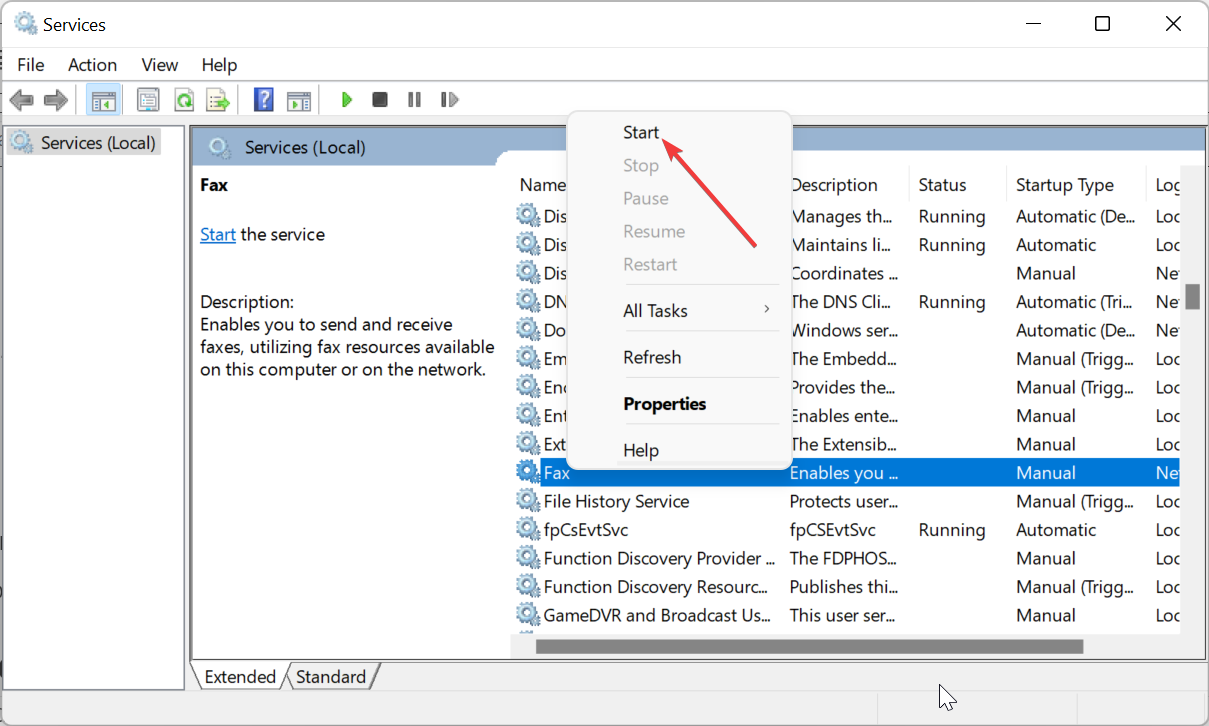This screenshot has width=1209, height=726.
Task: Click gear icon beside Function Discovery Resource
Action: [527, 587]
